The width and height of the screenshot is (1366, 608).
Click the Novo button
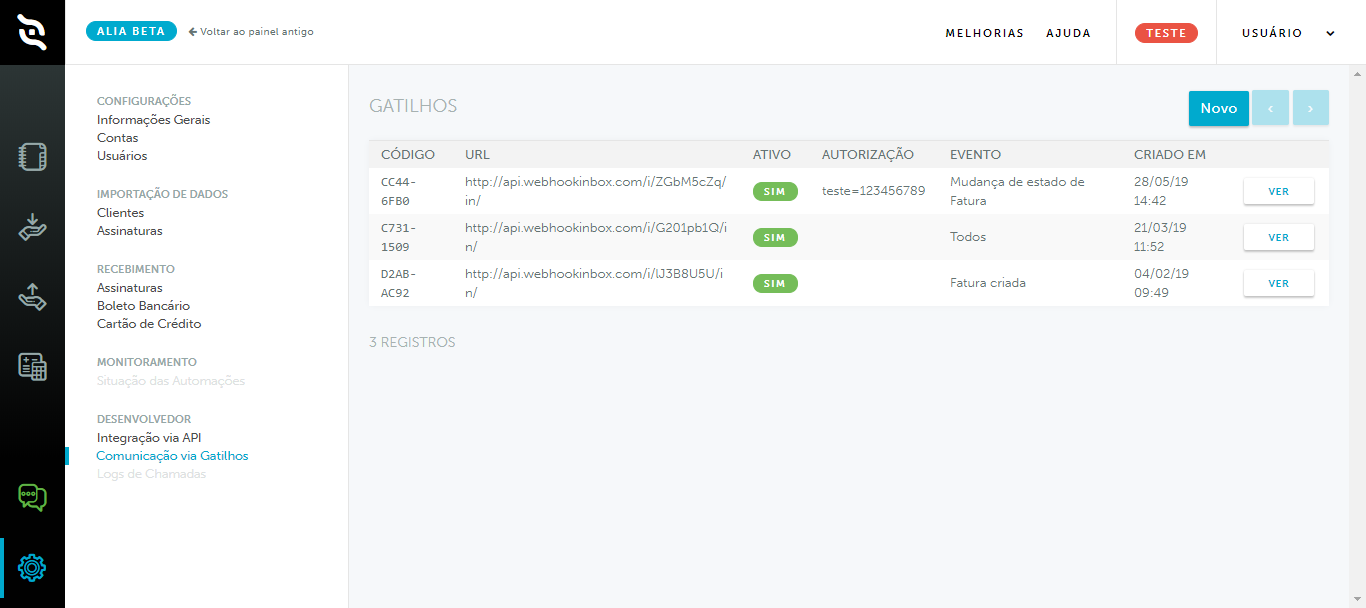point(1218,108)
